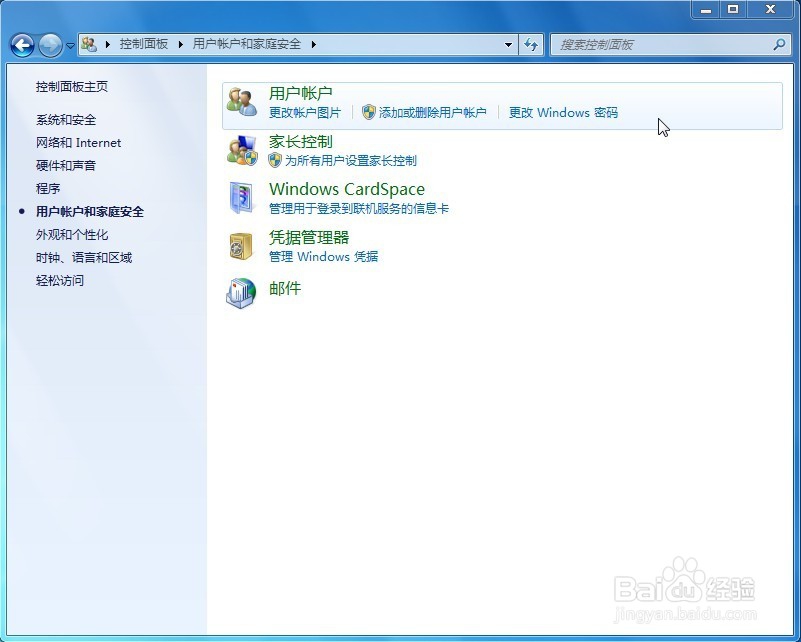Open recent pages dropdown beside navigation arrows
Viewport: 801px width, 642px height.
(68, 45)
